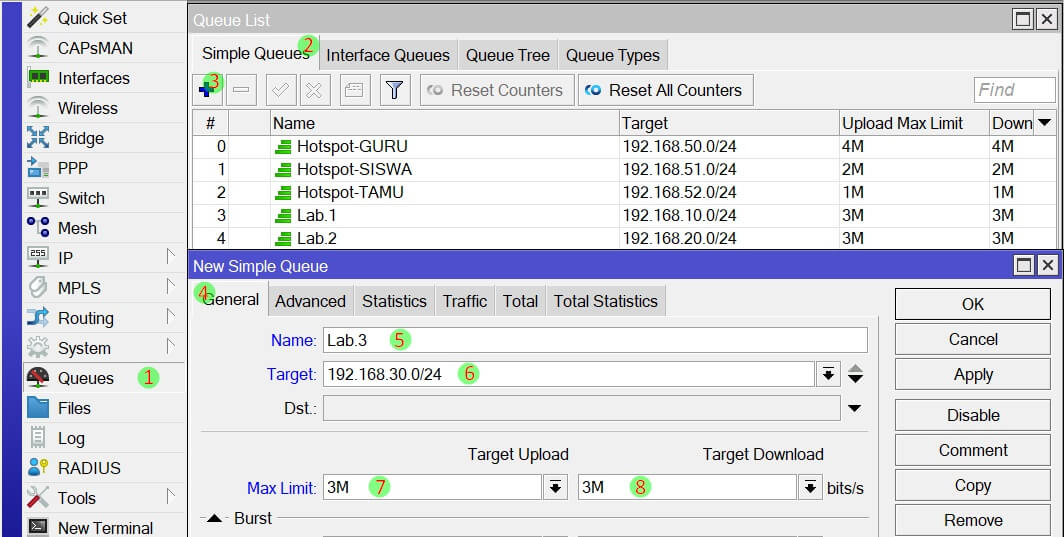Click the Name input field containing Lab.3
1064x537 pixels.
tap(595, 340)
